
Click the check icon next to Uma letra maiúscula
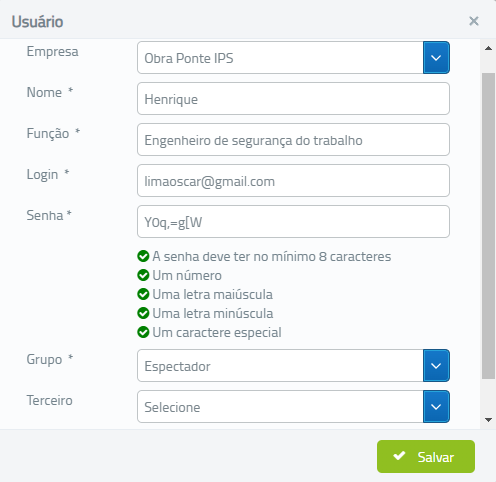(x=143, y=294)
